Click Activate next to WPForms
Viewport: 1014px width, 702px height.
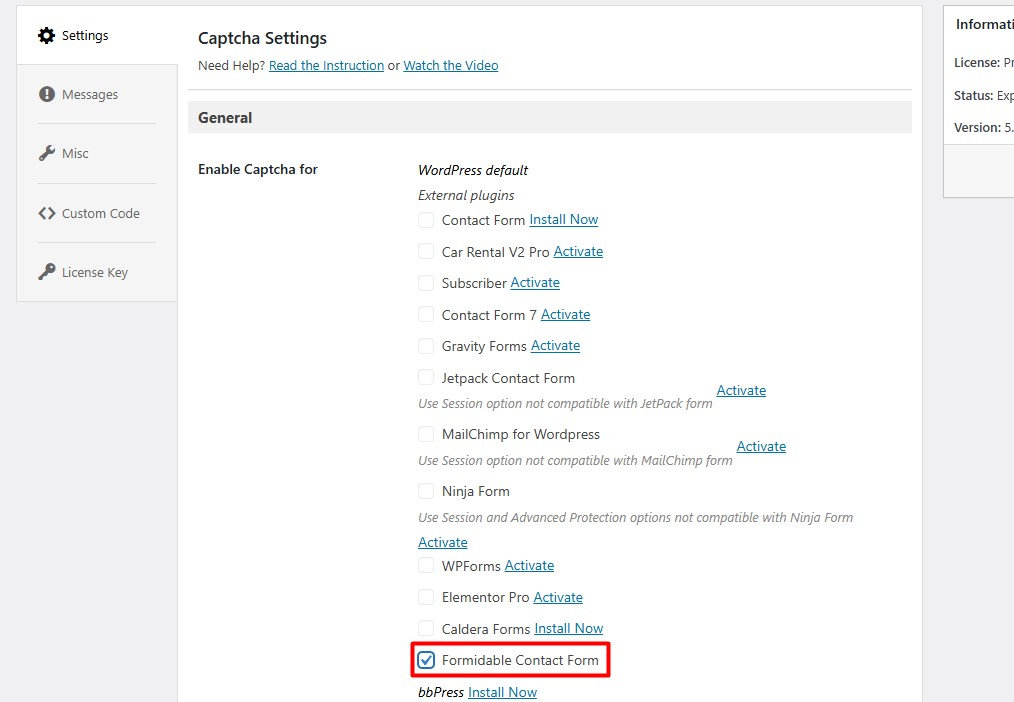(529, 566)
